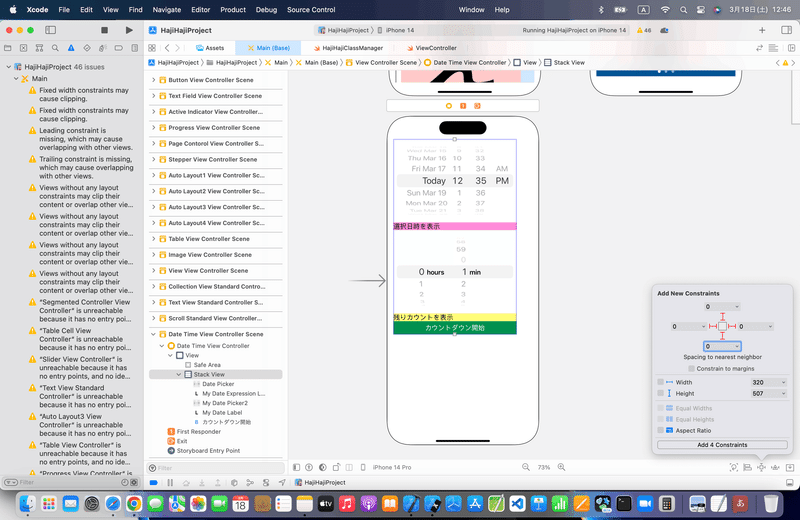Select Storyboard Entry Point in outline
The image size is (800, 520).
208,451
